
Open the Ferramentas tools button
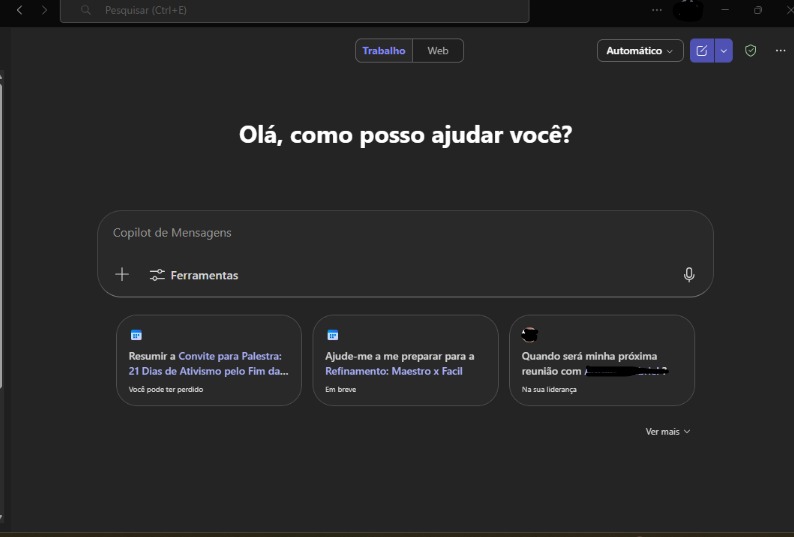[194, 275]
